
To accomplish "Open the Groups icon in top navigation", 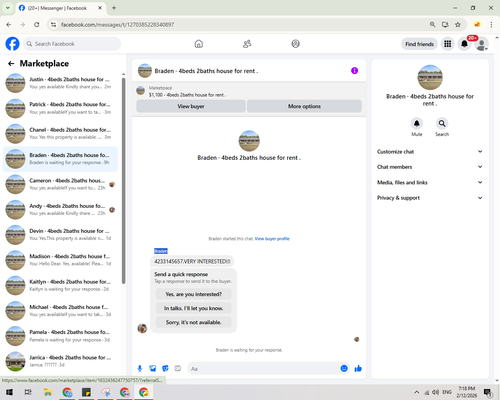I will point(295,44).
